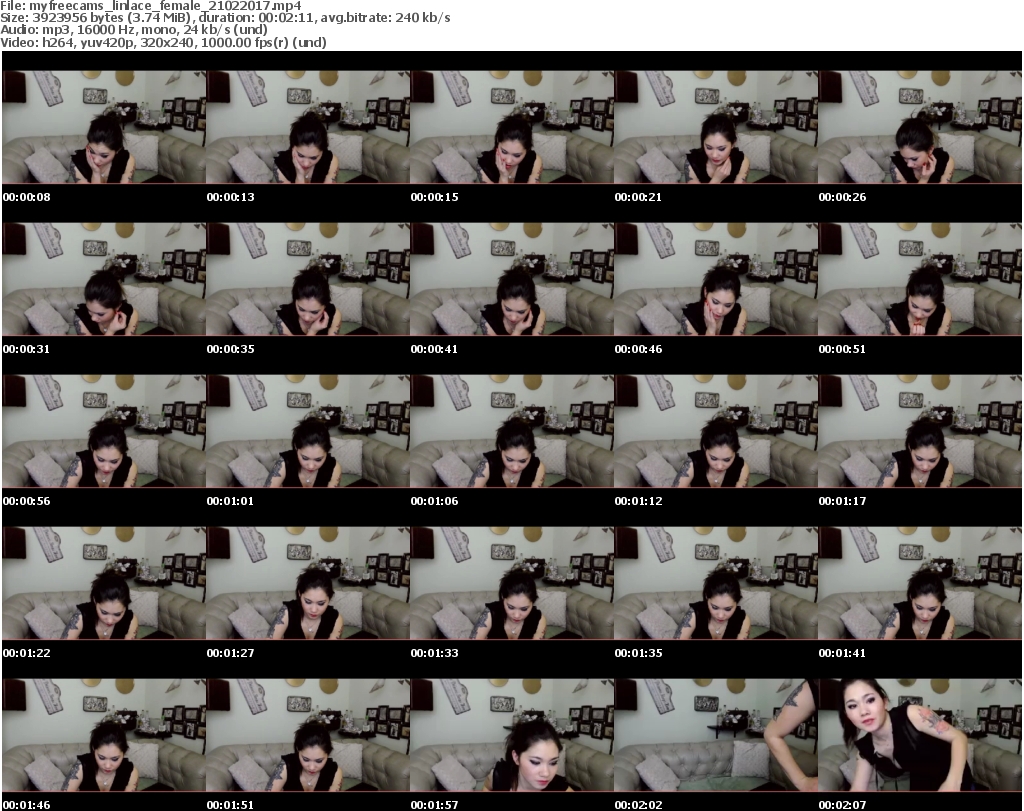The width and height of the screenshot is (1024, 811).
Task: Open the frame stamped 00:01:46
Action: 104,735
